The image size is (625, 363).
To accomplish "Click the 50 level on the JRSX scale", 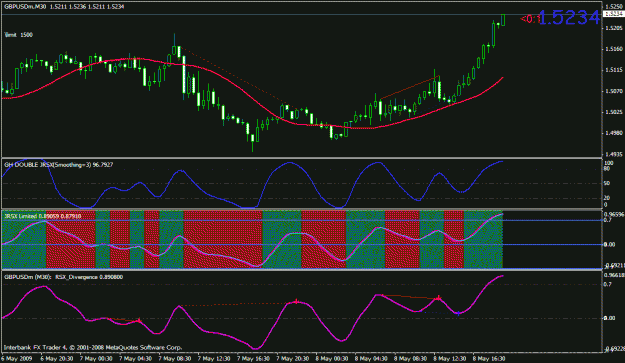I will [607, 183].
